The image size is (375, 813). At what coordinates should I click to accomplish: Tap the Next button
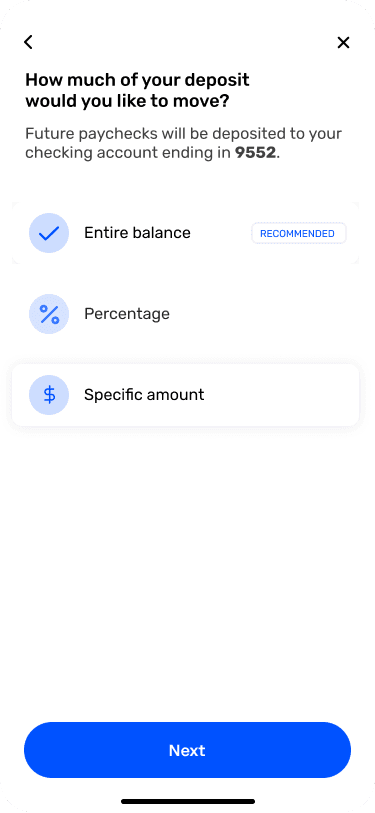[187, 750]
